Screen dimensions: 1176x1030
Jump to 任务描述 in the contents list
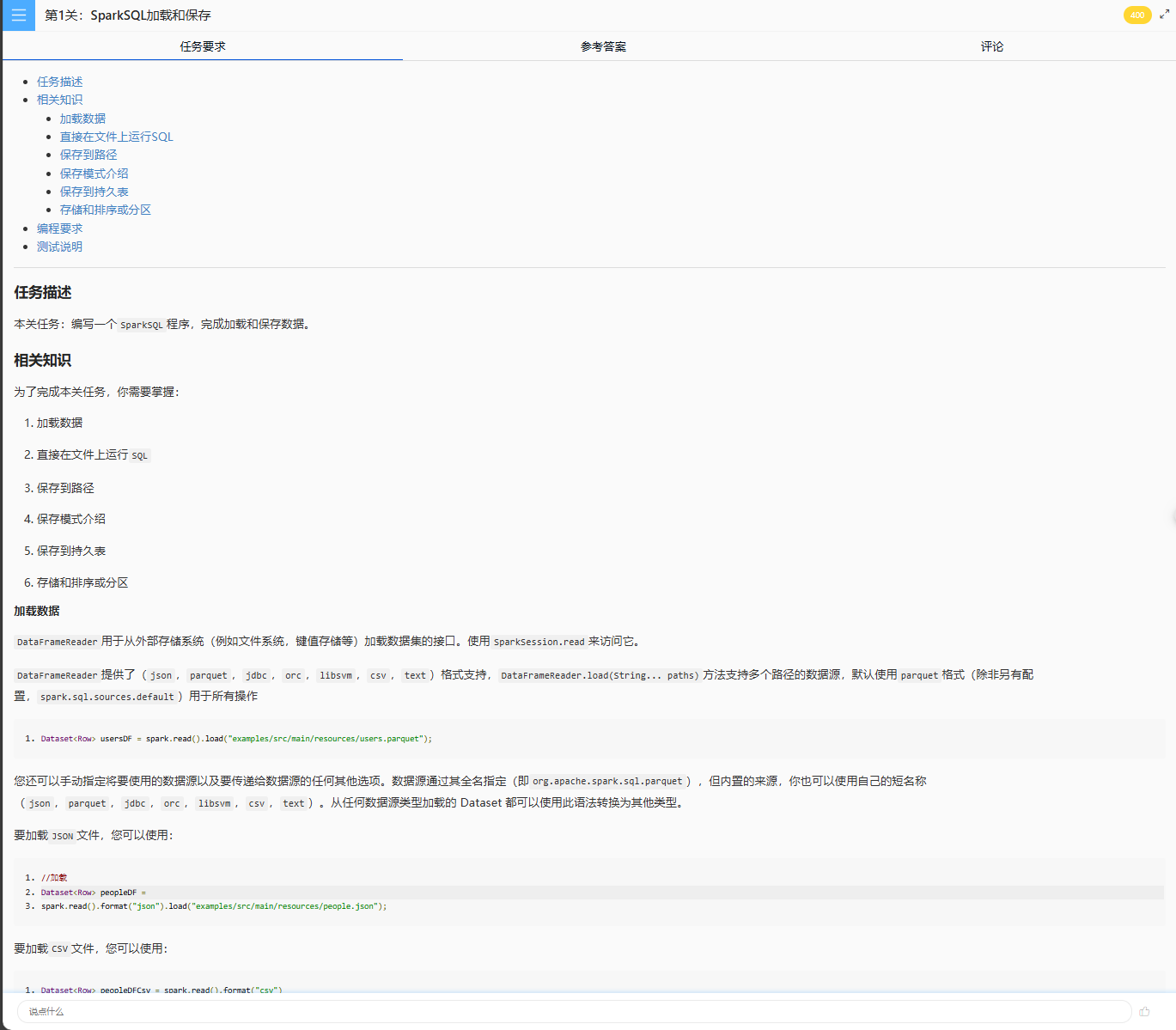[x=59, y=82]
